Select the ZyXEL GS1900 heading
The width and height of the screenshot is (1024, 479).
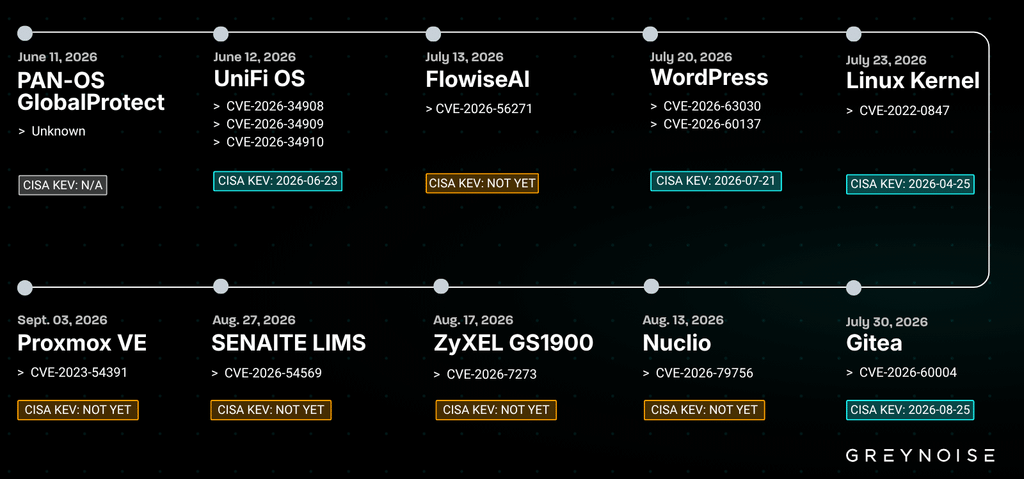513,343
